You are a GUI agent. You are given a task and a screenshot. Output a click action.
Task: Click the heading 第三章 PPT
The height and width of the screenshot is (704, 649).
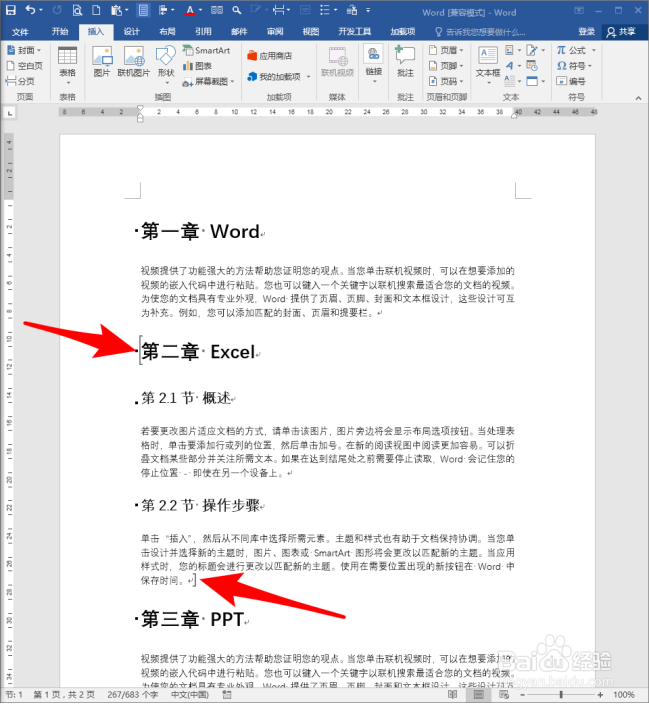tap(193, 620)
